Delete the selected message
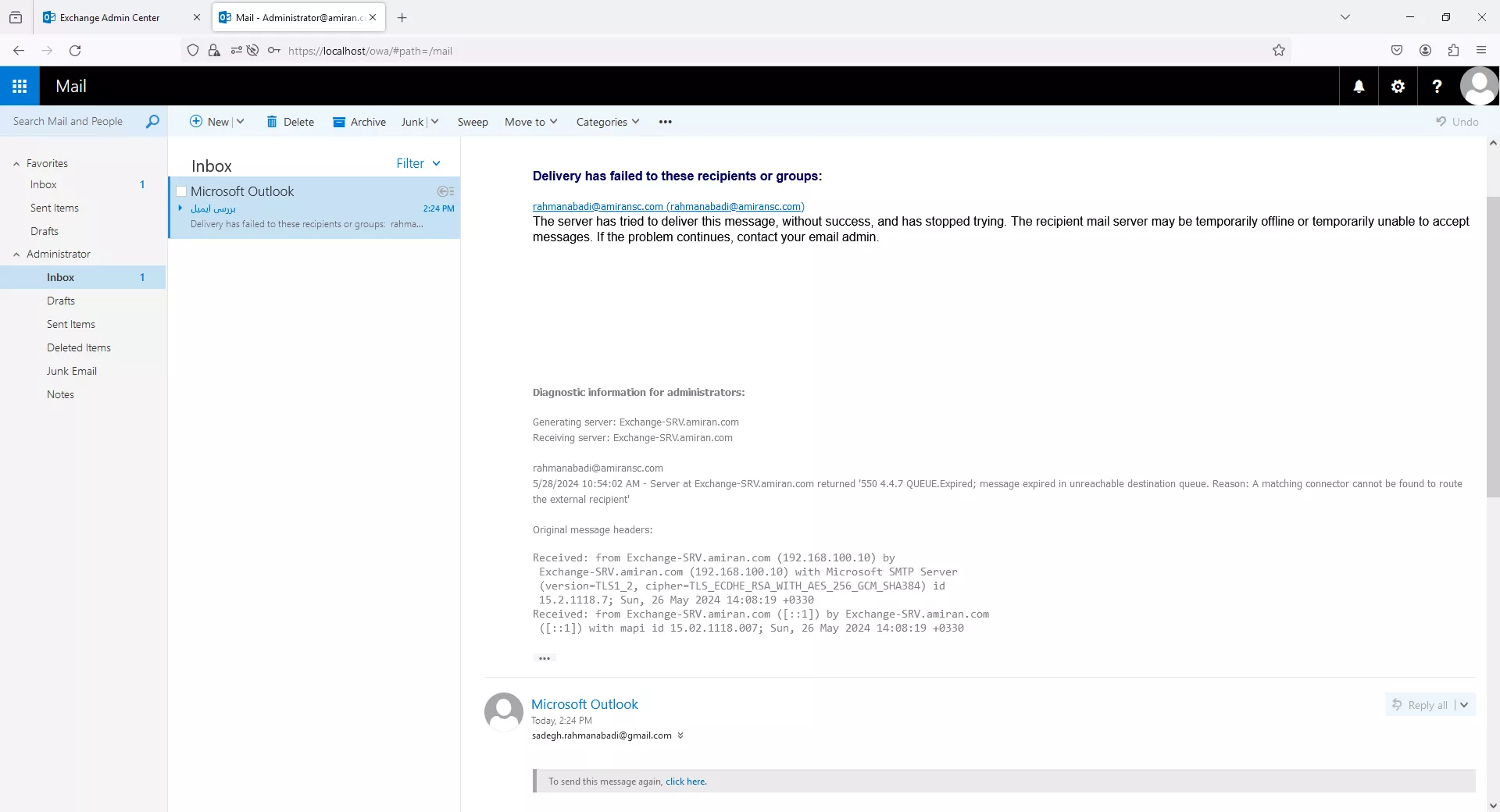This screenshot has height=812, width=1500. pyautogui.click(x=290, y=122)
